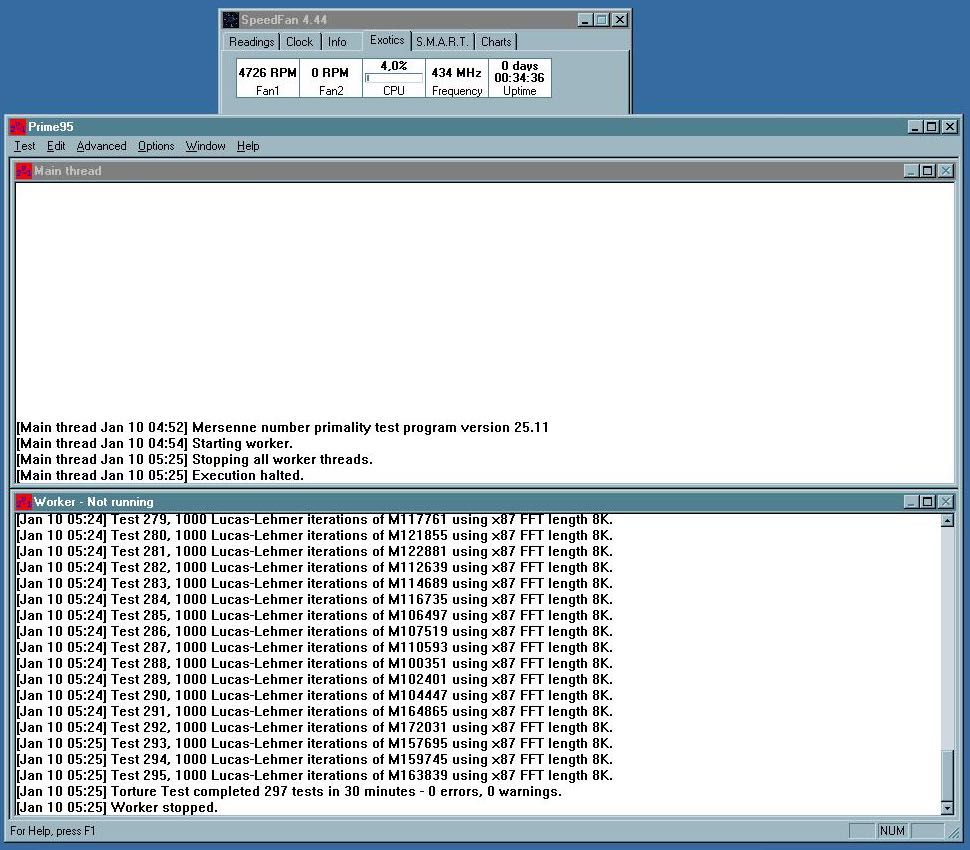Click the Fan2 0 RPM reading
The height and width of the screenshot is (850, 970).
click(331, 78)
